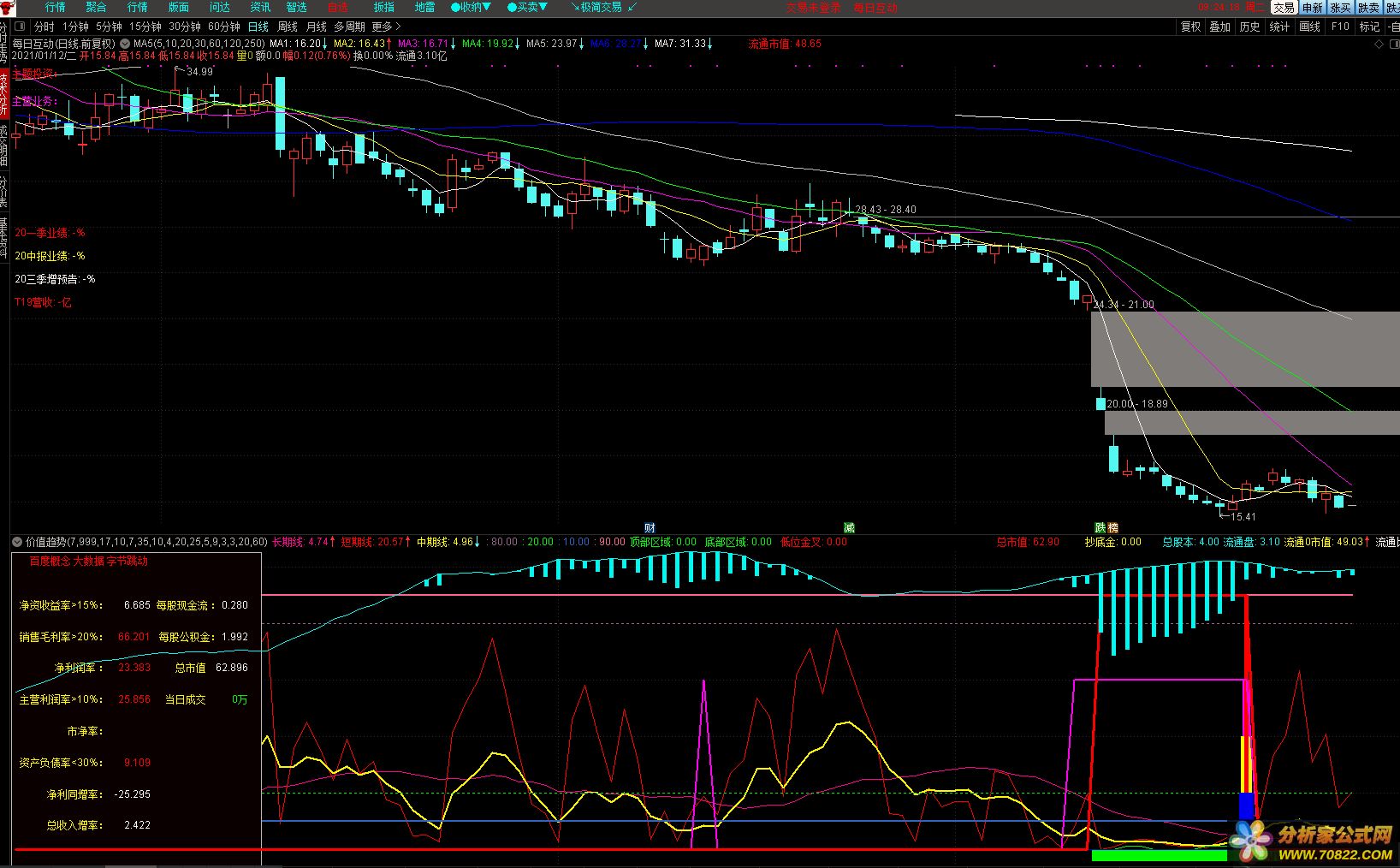1400x868 pixels.
Task: Click the 24.34 - 21.00 gap label
Action: [1124, 305]
